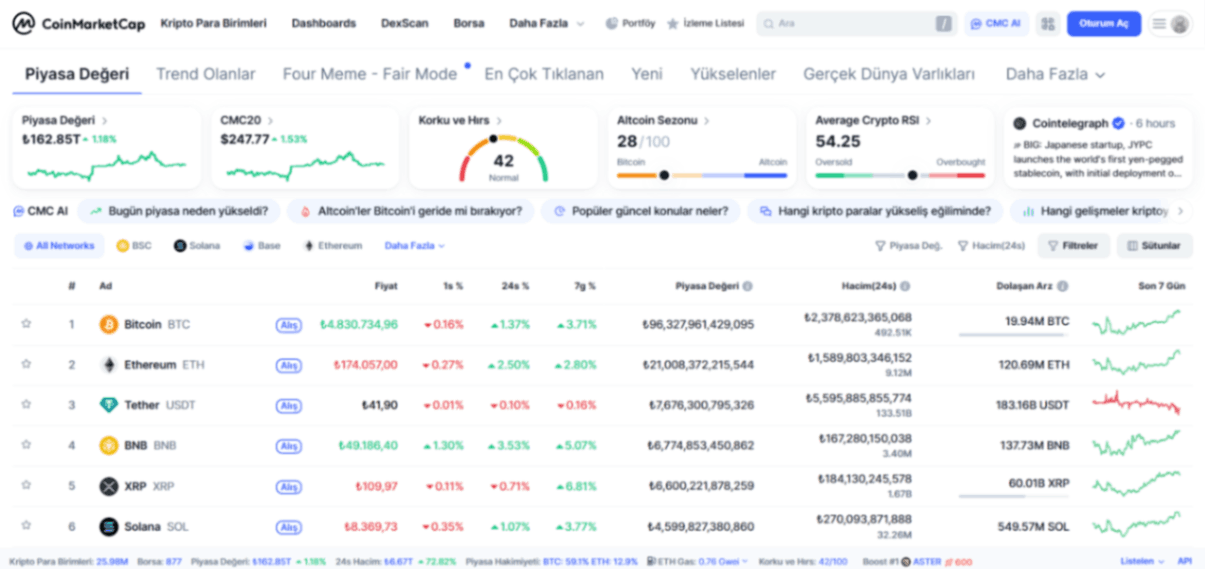
Task: Click the Tether coin icon
Action: coord(108,405)
